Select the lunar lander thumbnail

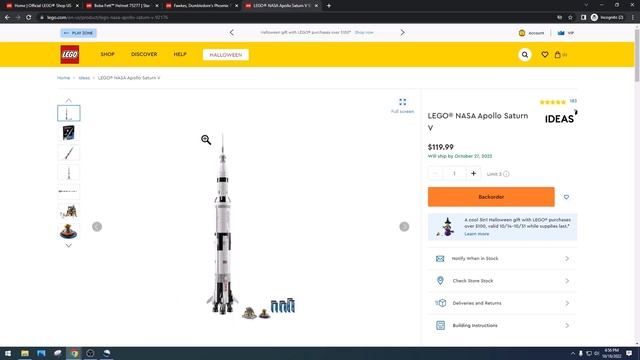(69, 211)
